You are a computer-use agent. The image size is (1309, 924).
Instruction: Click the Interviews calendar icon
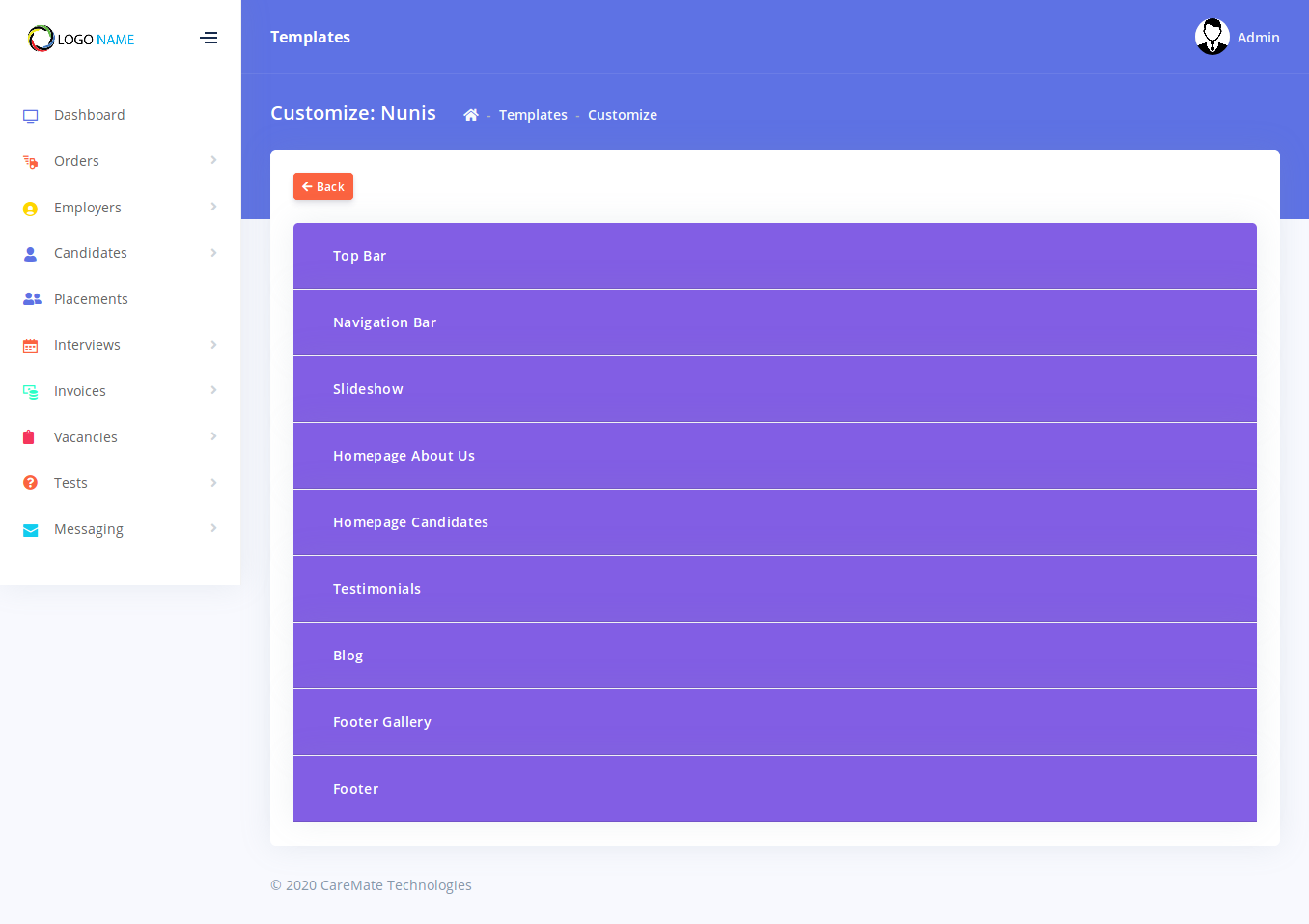point(31,346)
